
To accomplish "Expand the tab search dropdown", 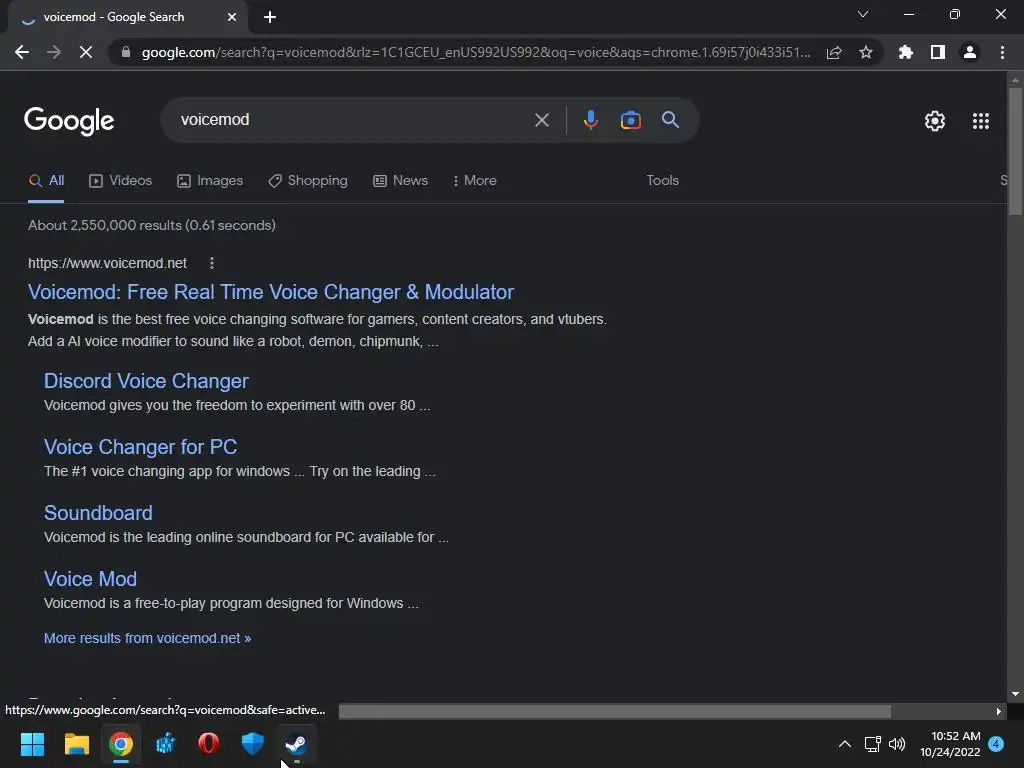I will tap(863, 14).
